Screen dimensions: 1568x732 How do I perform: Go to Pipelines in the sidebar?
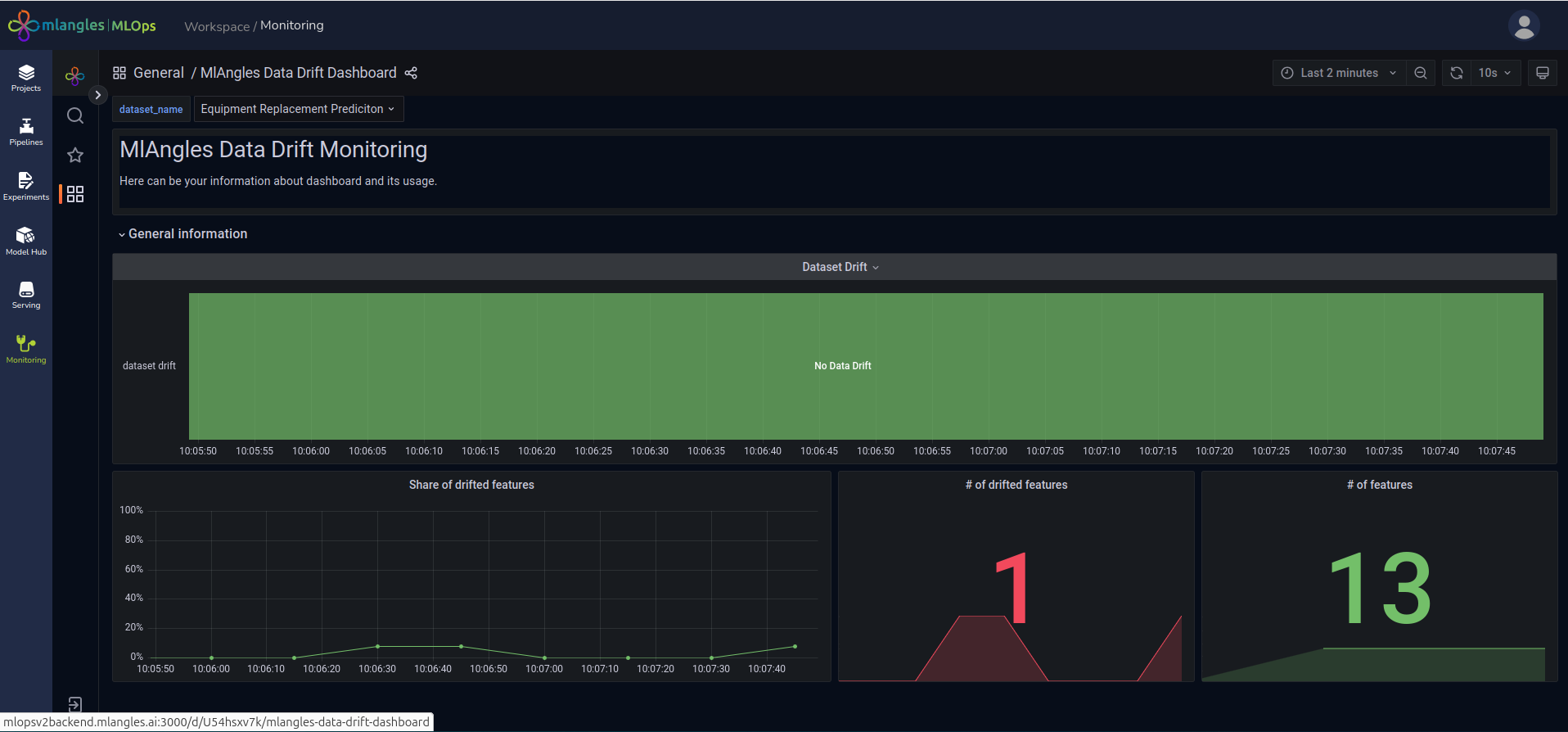(x=26, y=132)
